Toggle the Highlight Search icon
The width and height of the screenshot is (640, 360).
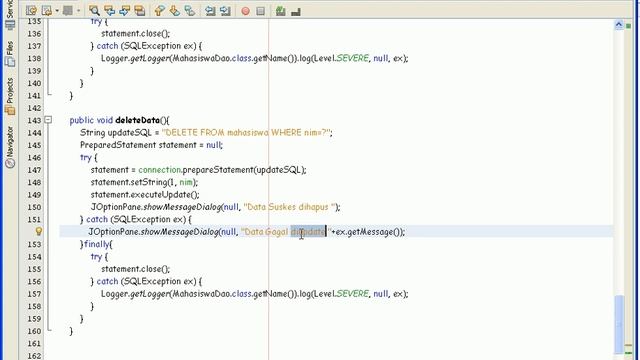tap(140, 11)
